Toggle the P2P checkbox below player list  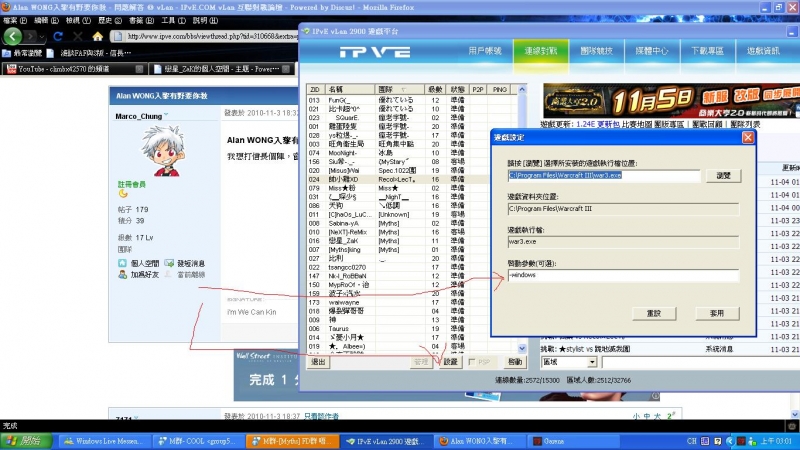[472, 362]
